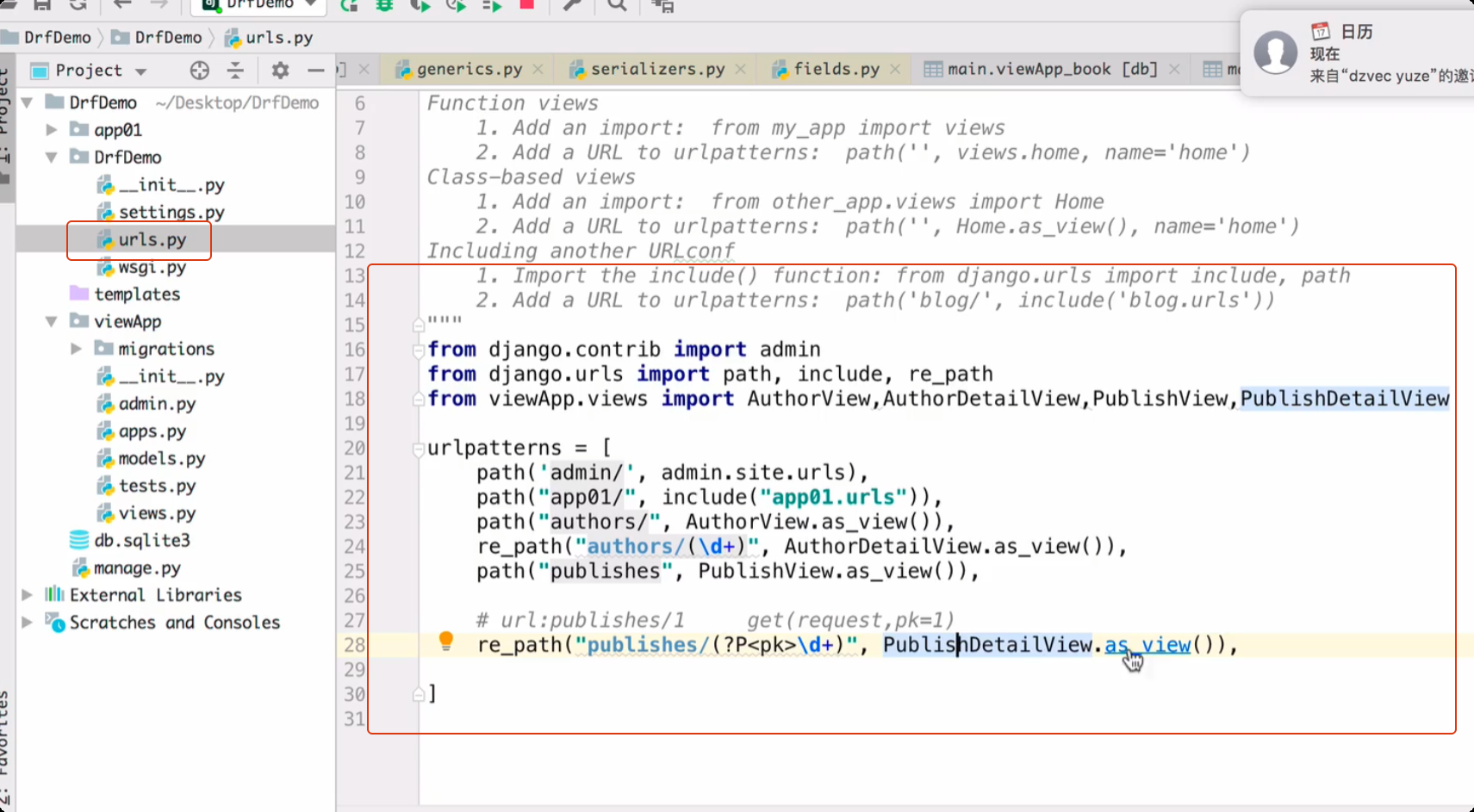1474x812 pixels.
Task: Stop the running process with red square
Action: point(527,4)
